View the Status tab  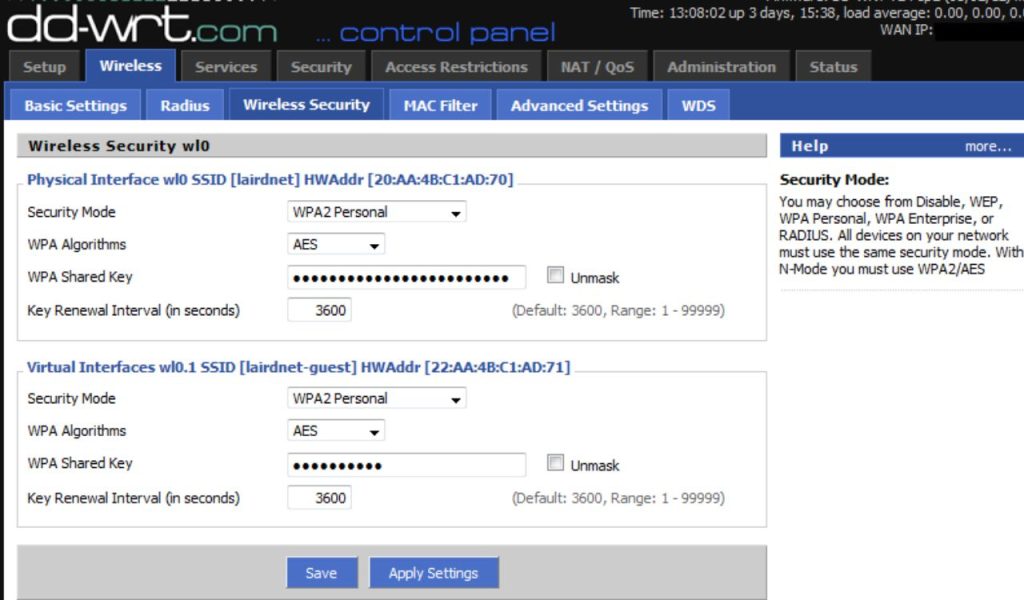833,66
